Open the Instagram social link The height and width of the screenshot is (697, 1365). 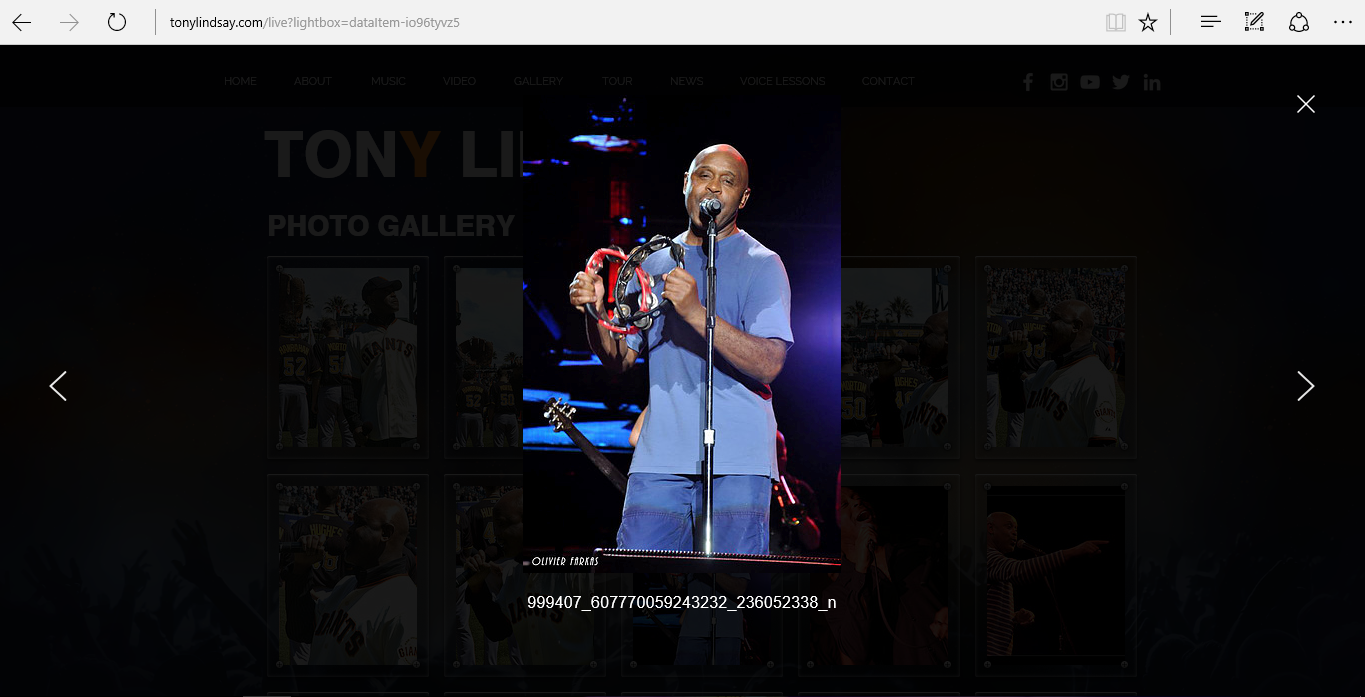point(1059,82)
